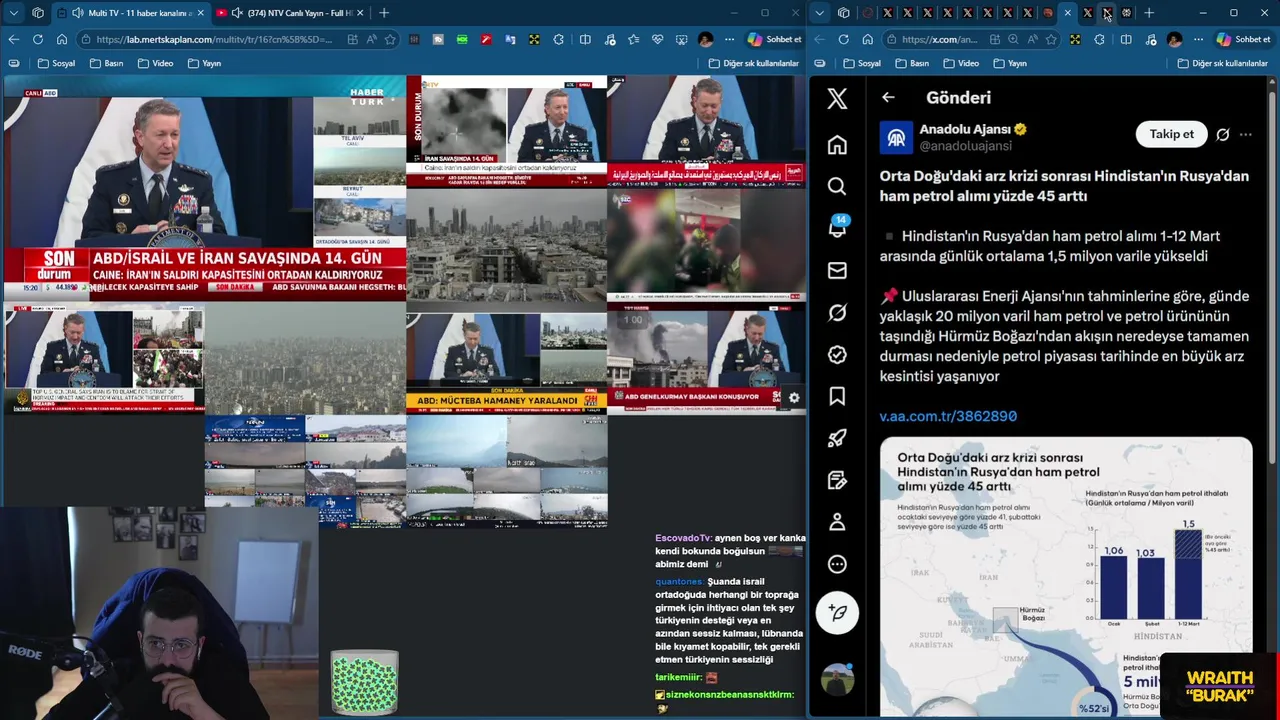Open Video bookmarks folder in x.com window

(961, 63)
